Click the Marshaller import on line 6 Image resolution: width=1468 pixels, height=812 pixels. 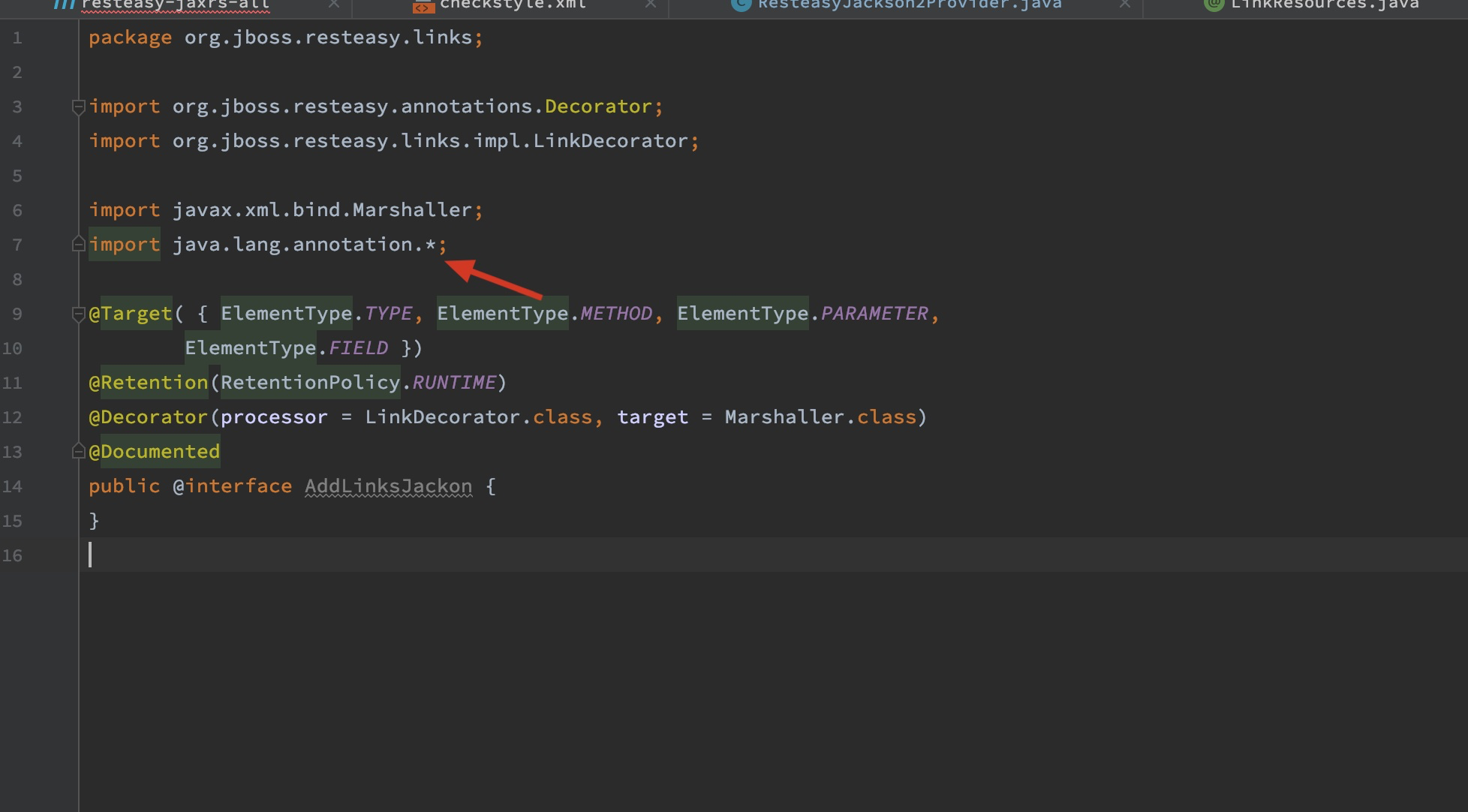[411, 210]
